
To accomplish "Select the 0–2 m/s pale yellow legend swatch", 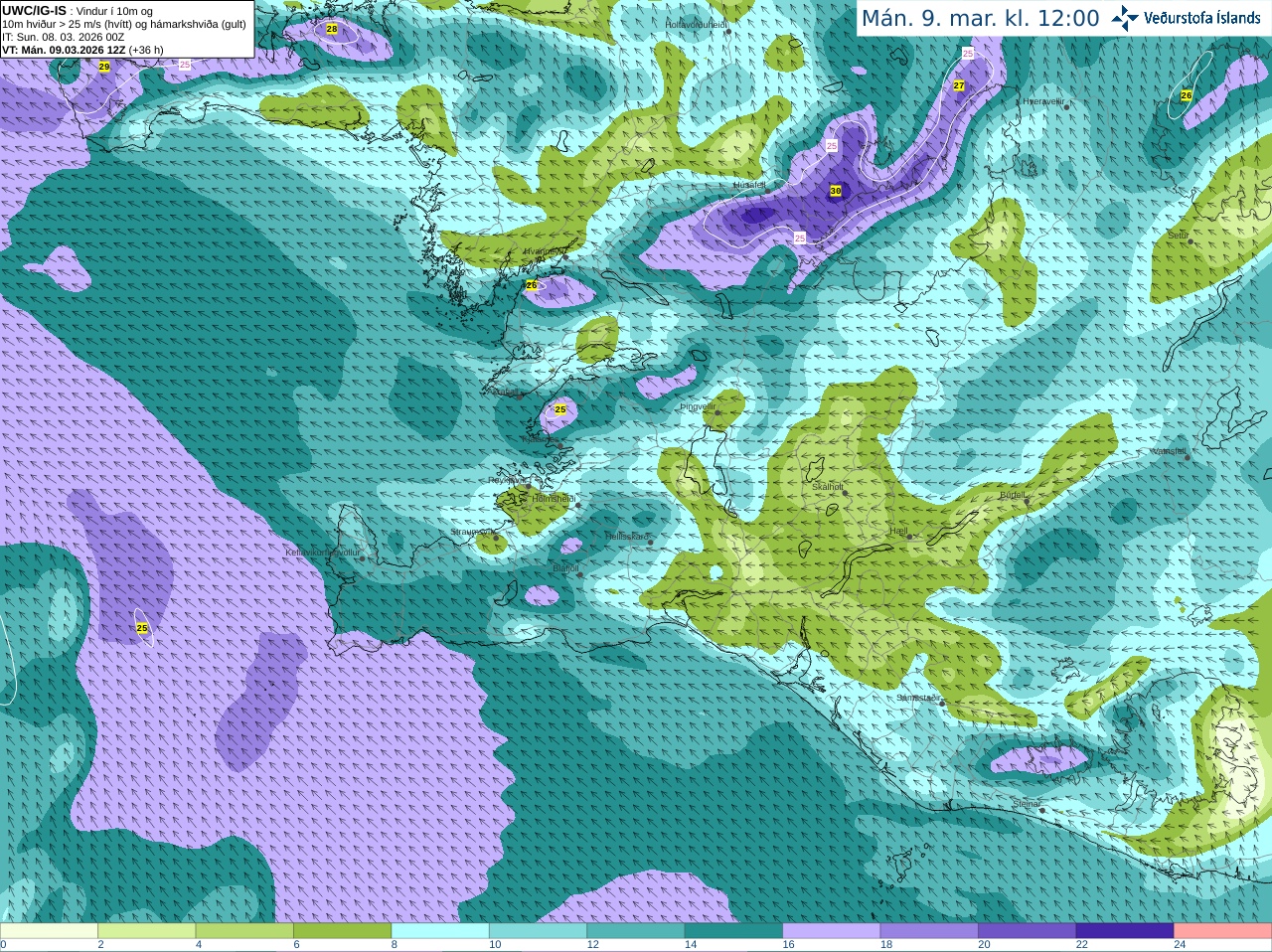I will click(x=49, y=931).
